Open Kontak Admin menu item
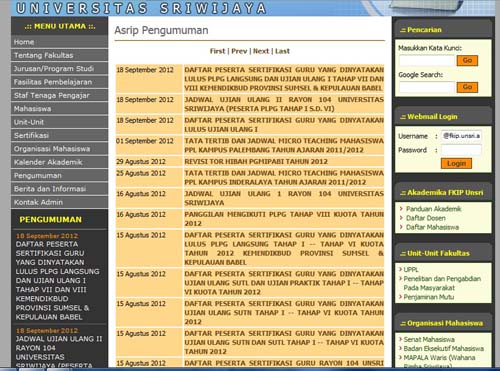Image resolution: width=500 pixels, height=371 pixels. (59, 202)
